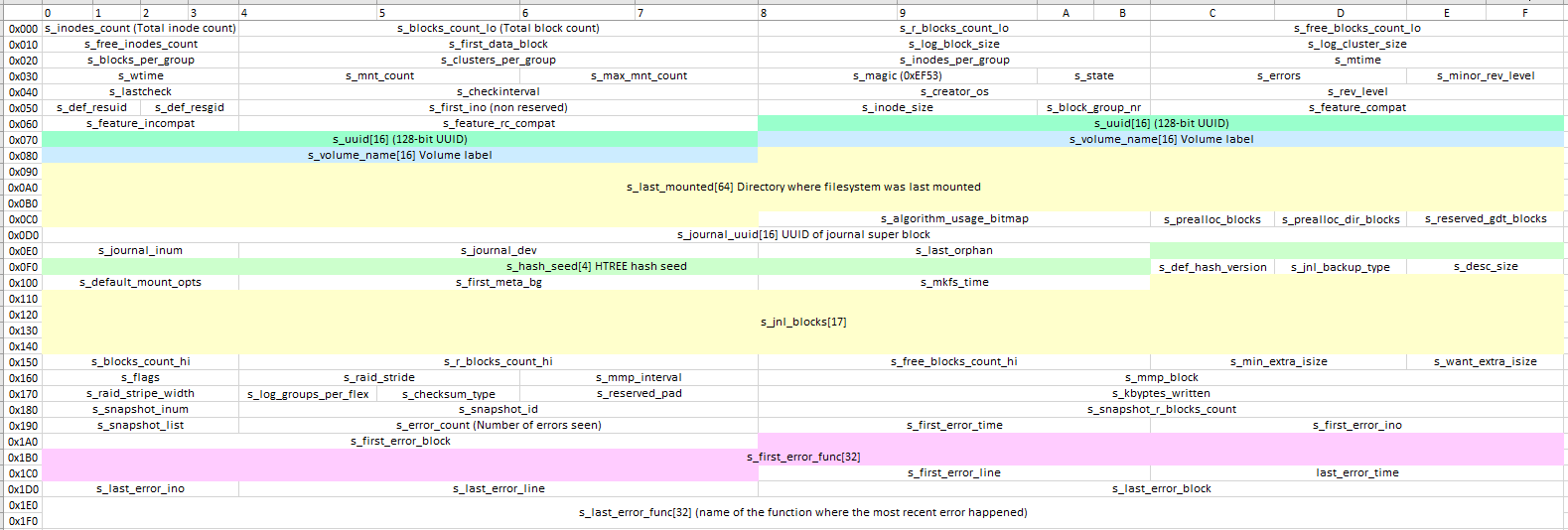This screenshot has width=1568, height=530.
Task: Select the s_state cell
Action: 1093,75
